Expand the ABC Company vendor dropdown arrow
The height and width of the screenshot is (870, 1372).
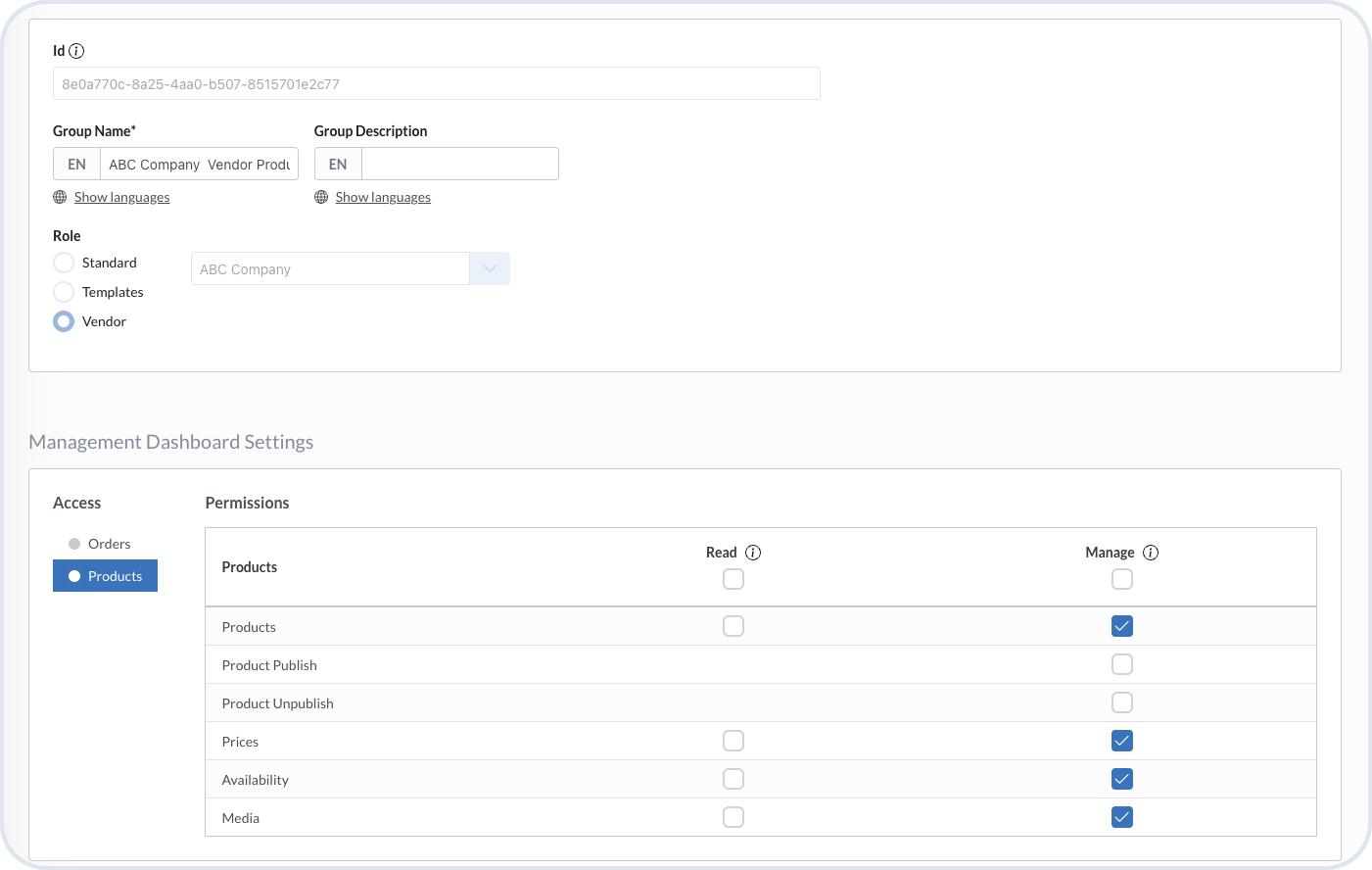pyautogui.click(x=490, y=269)
